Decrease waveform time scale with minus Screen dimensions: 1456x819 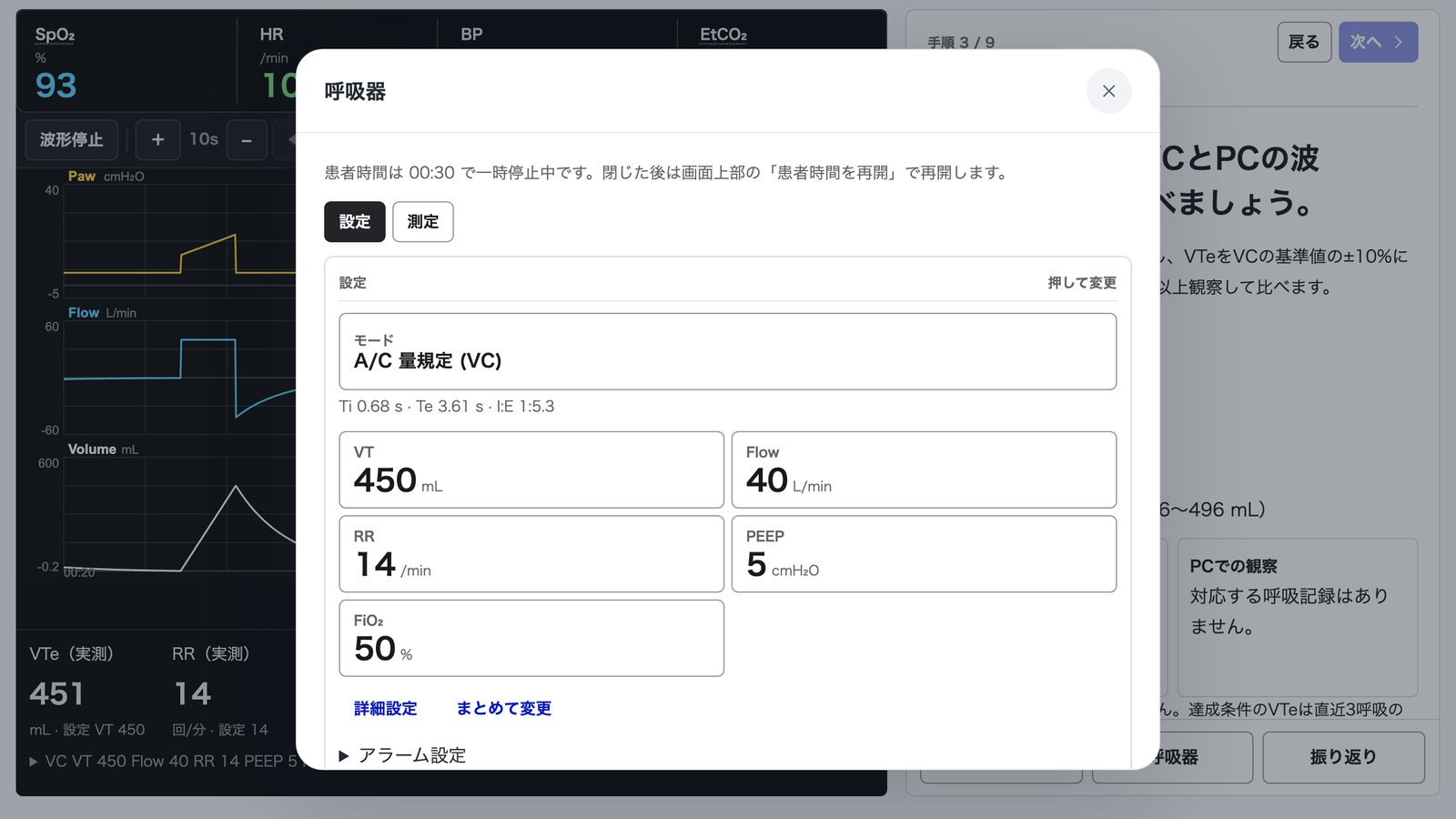(x=247, y=139)
